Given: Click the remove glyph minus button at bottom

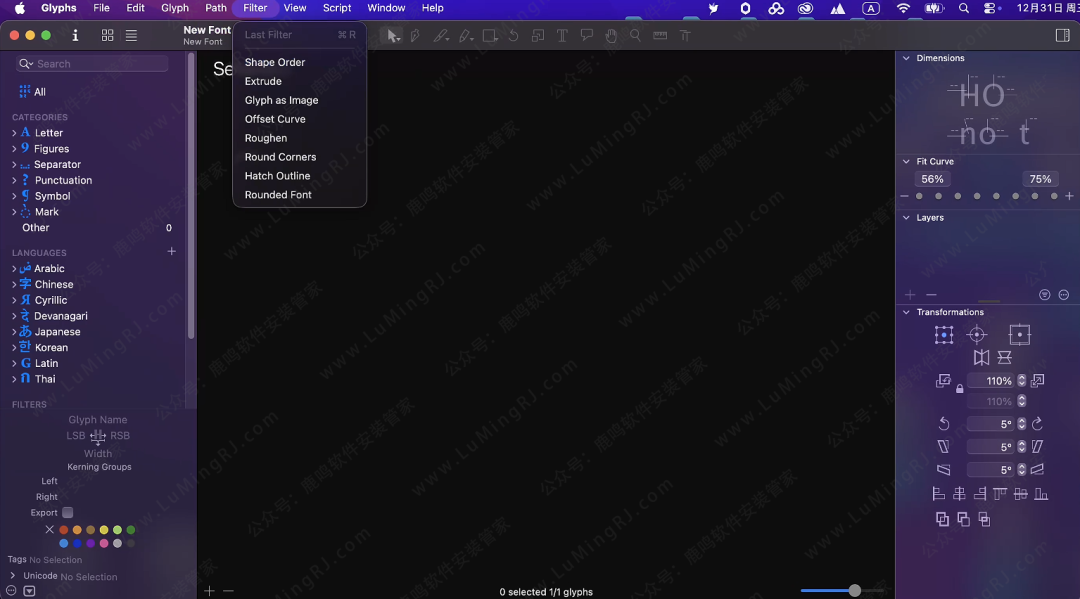Looking at the screenshot, I should (x=228, y=591).
